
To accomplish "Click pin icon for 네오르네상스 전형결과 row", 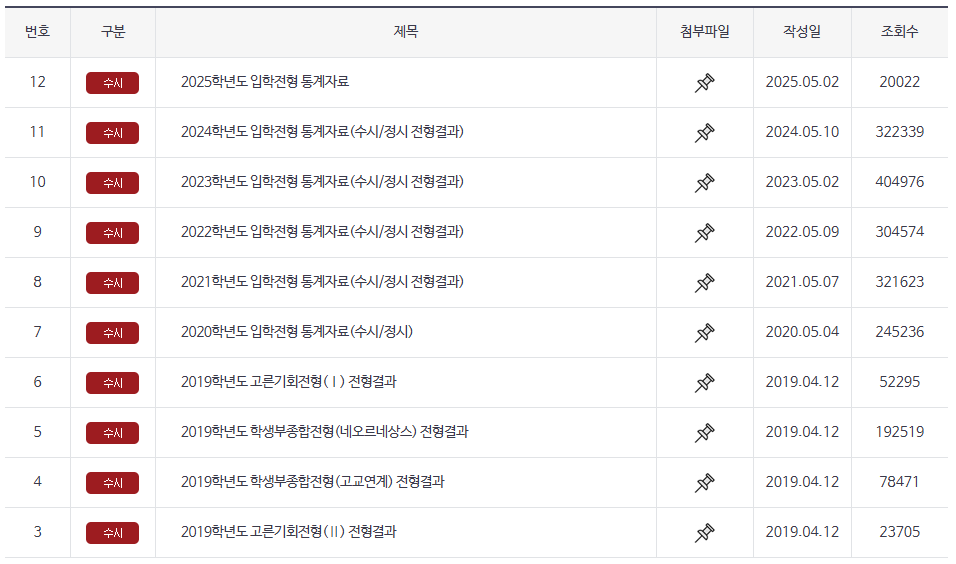I will (704, 432).
